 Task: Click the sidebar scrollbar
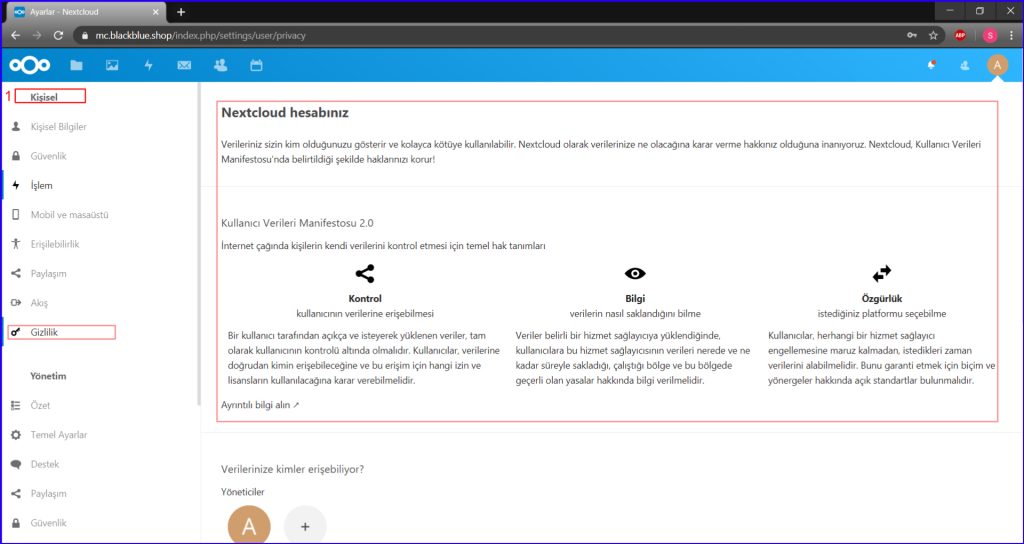(x=198, y=245)
